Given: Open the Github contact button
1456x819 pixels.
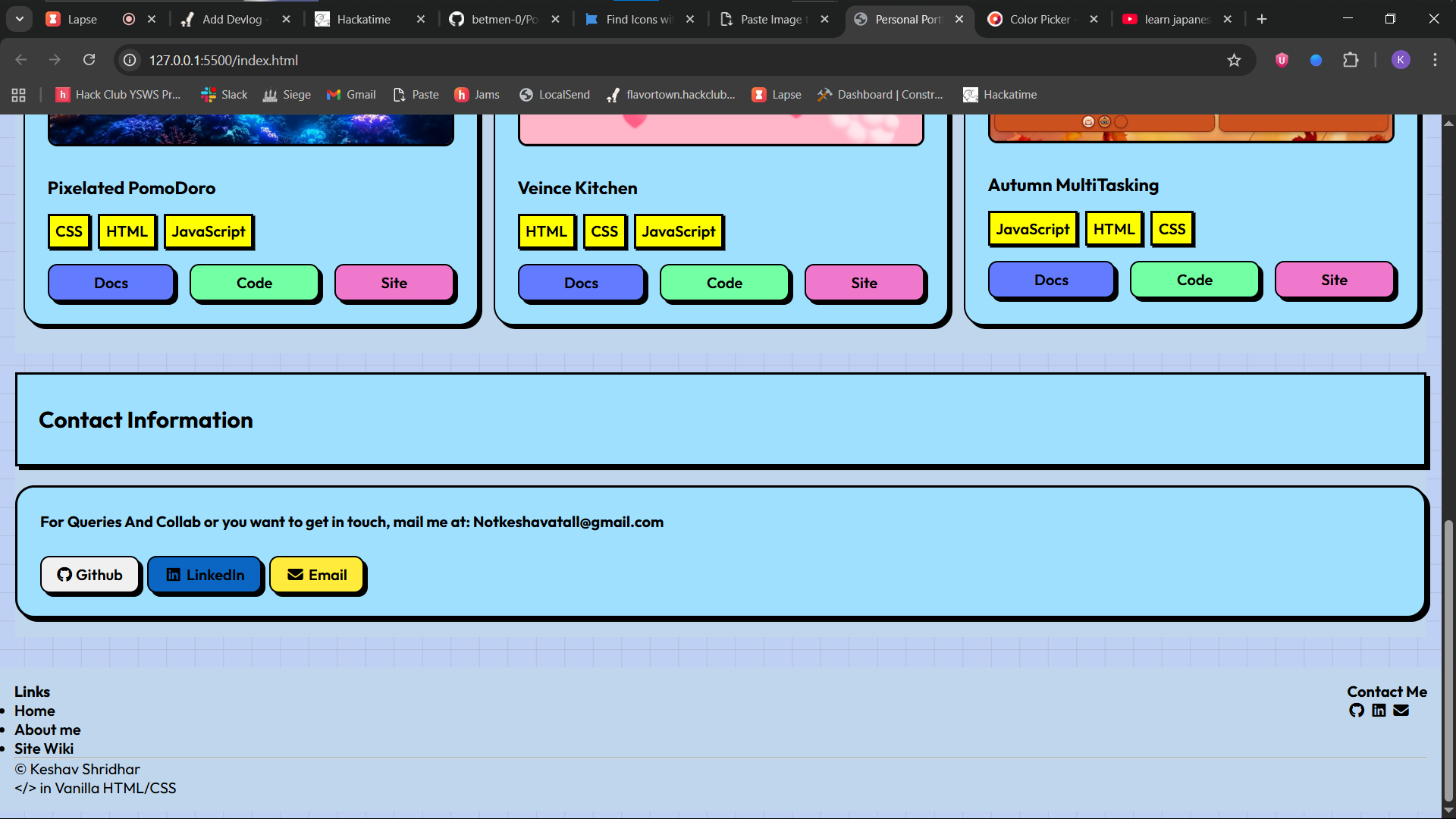Looking at the screenshot, I should (90, 575).
